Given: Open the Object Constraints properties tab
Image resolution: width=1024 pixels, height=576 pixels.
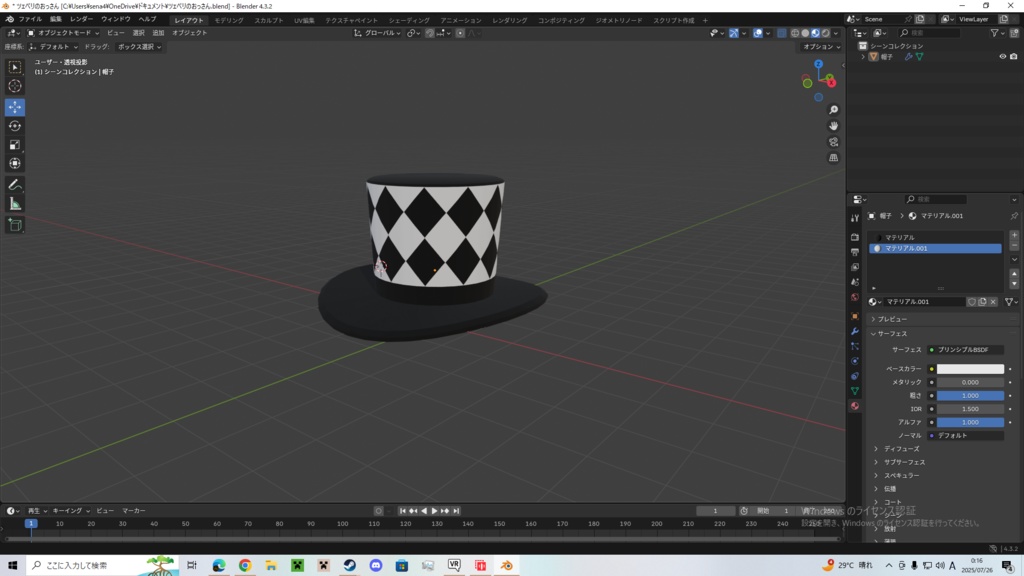Looking at the screenshot, I should (855, 376).
